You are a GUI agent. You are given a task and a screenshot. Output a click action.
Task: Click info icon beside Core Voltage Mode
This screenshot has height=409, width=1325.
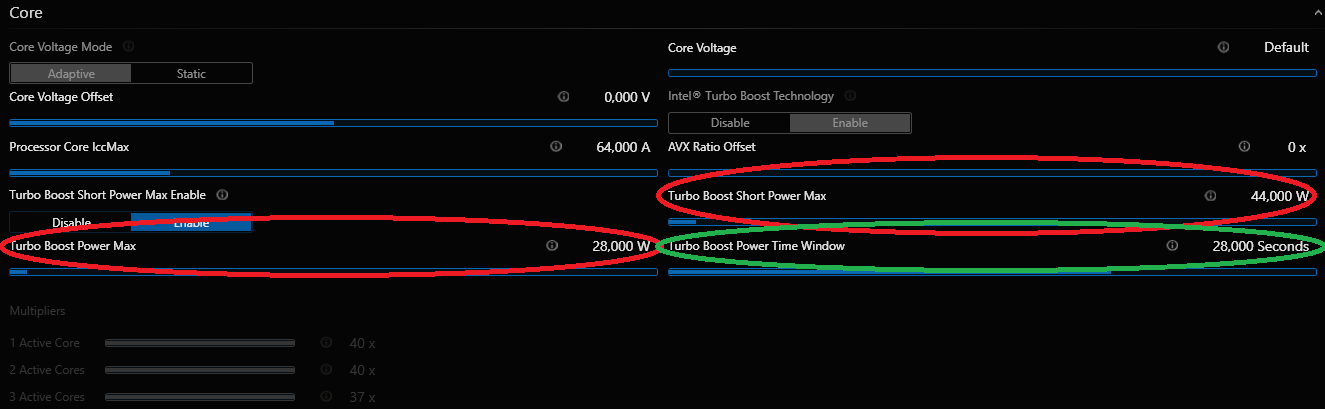coord(128,46)
